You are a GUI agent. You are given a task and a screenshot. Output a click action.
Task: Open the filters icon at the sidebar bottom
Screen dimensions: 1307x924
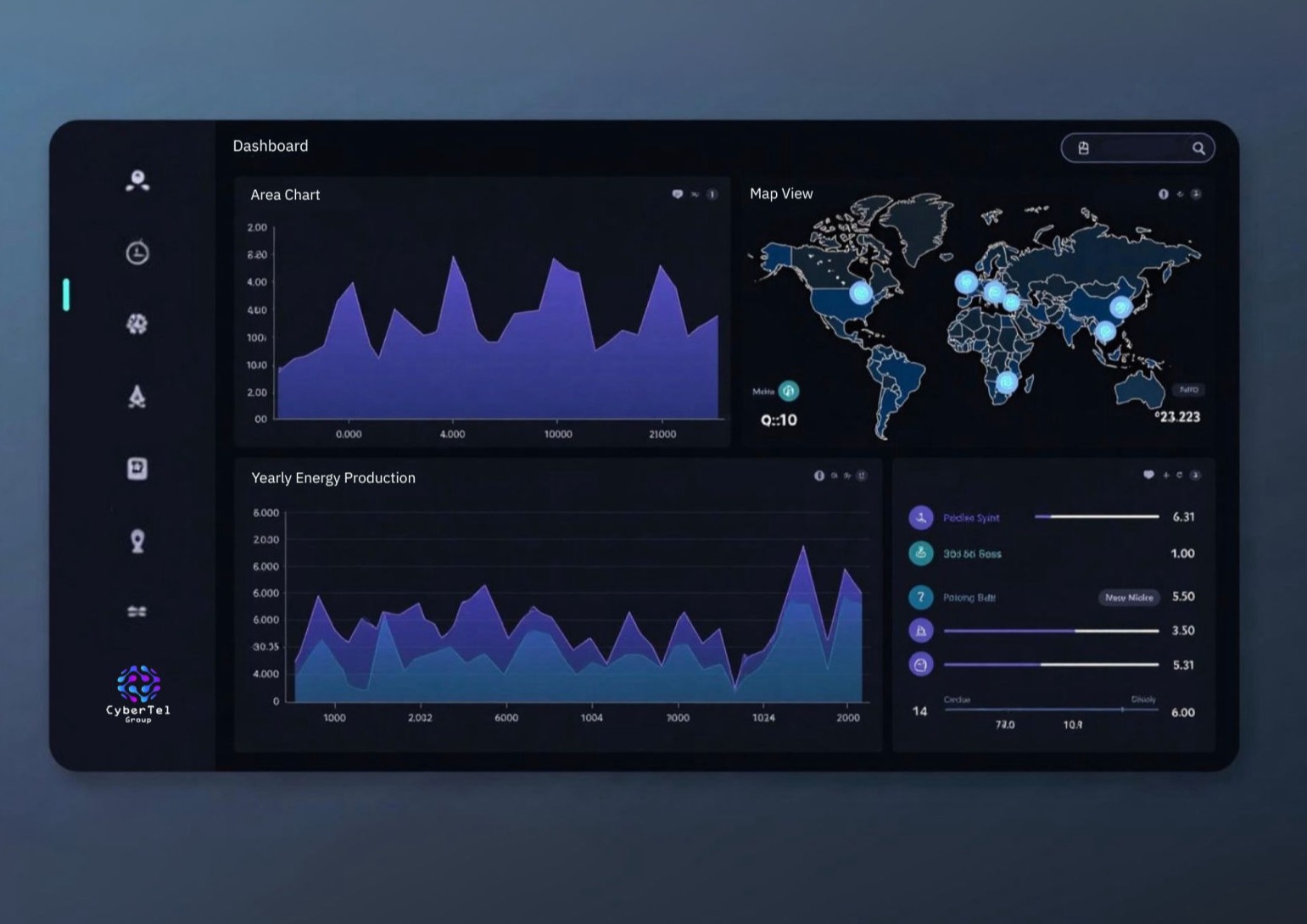click(137, 610)
